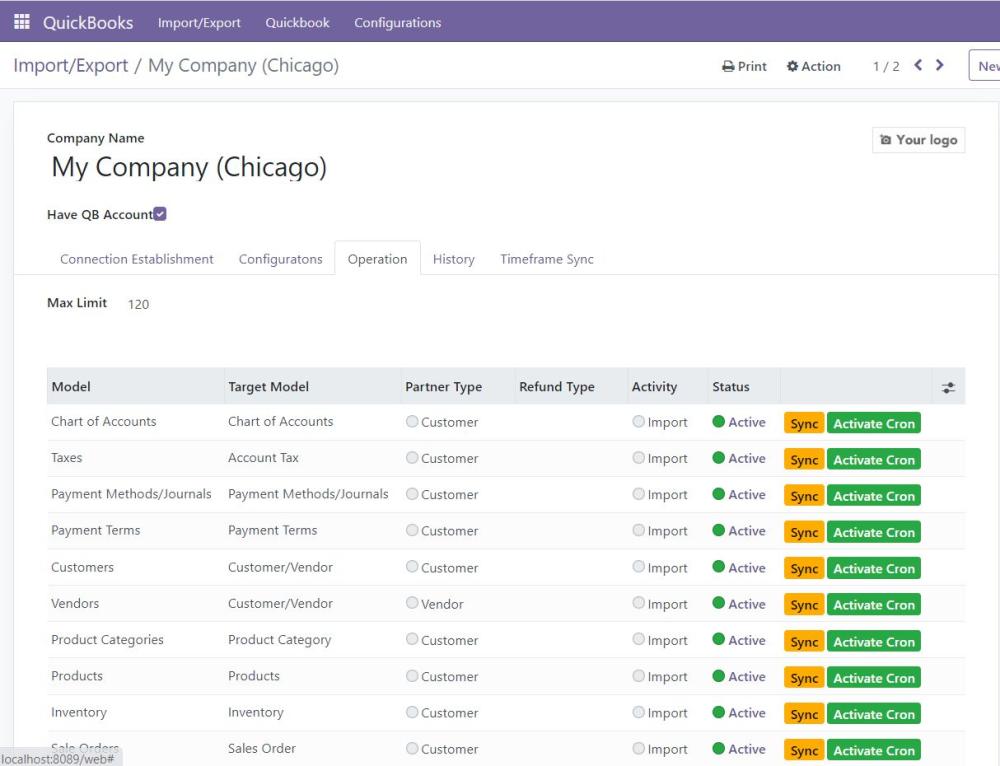Activate Cron for Sales Order row
Screen dimensions: 1000x766
(x=874, y=751)
